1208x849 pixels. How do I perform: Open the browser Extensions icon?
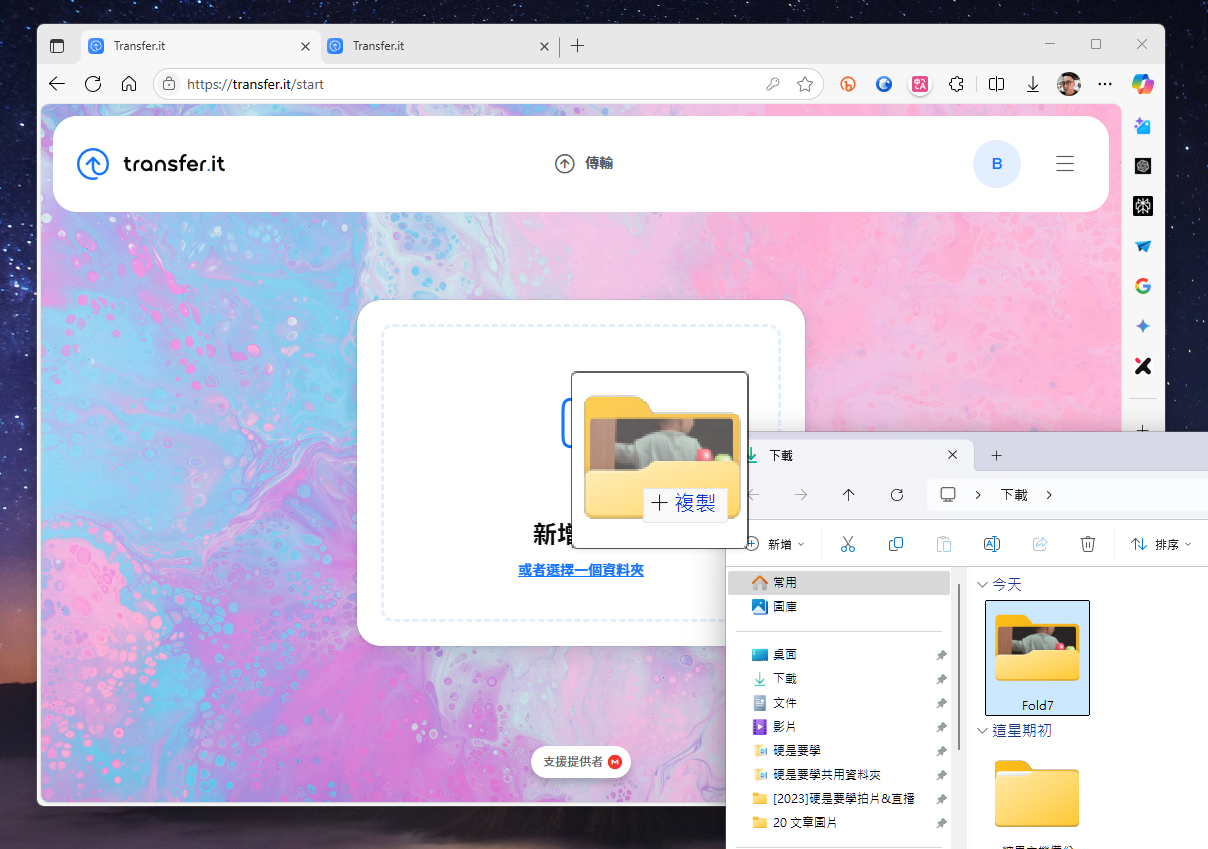pos(956,84)
